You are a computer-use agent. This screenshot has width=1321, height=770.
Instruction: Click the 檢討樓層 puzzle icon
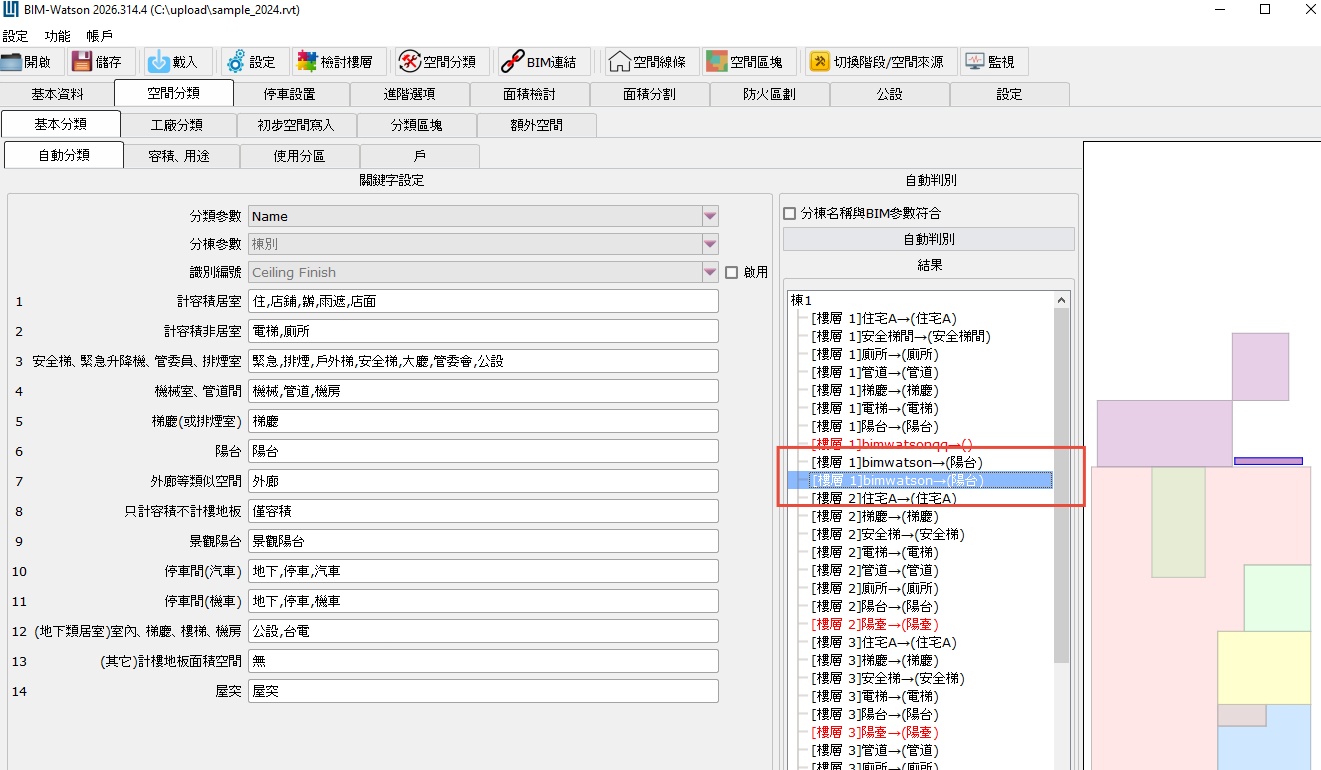tap(307, 62)
